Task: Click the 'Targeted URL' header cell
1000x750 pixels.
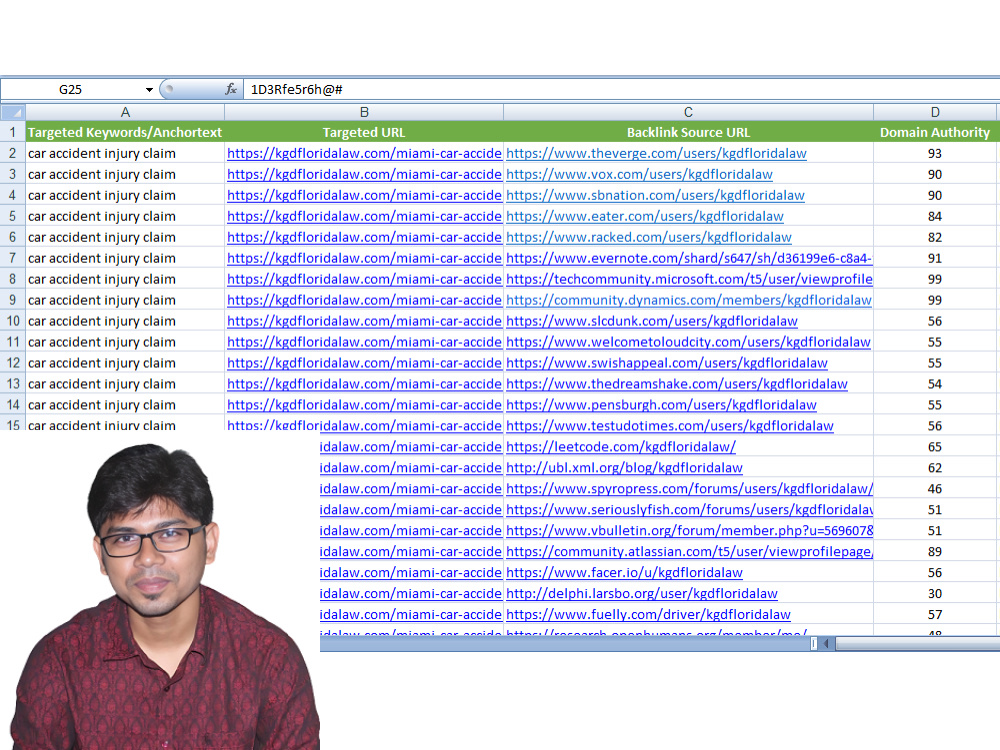Action: pyautogui.click(x=364, y=133)
